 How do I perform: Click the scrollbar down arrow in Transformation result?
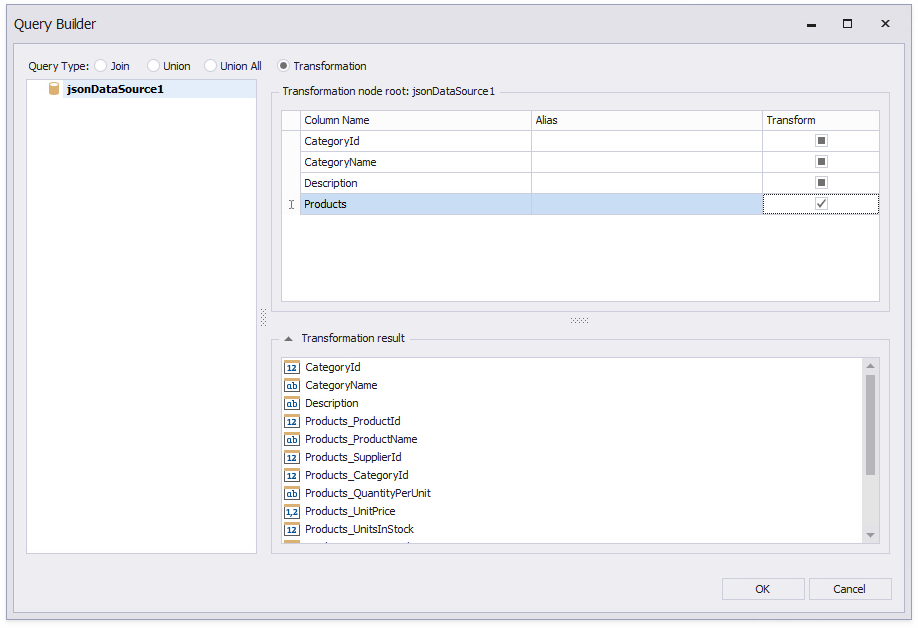click(x=869, y=535)
